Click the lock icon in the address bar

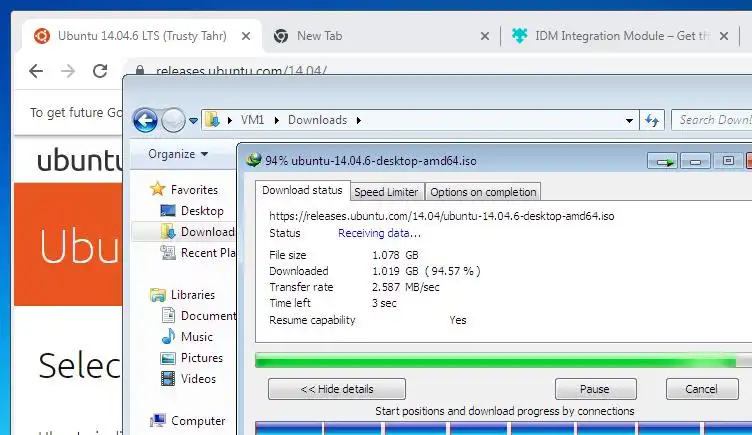click(140, 70)
